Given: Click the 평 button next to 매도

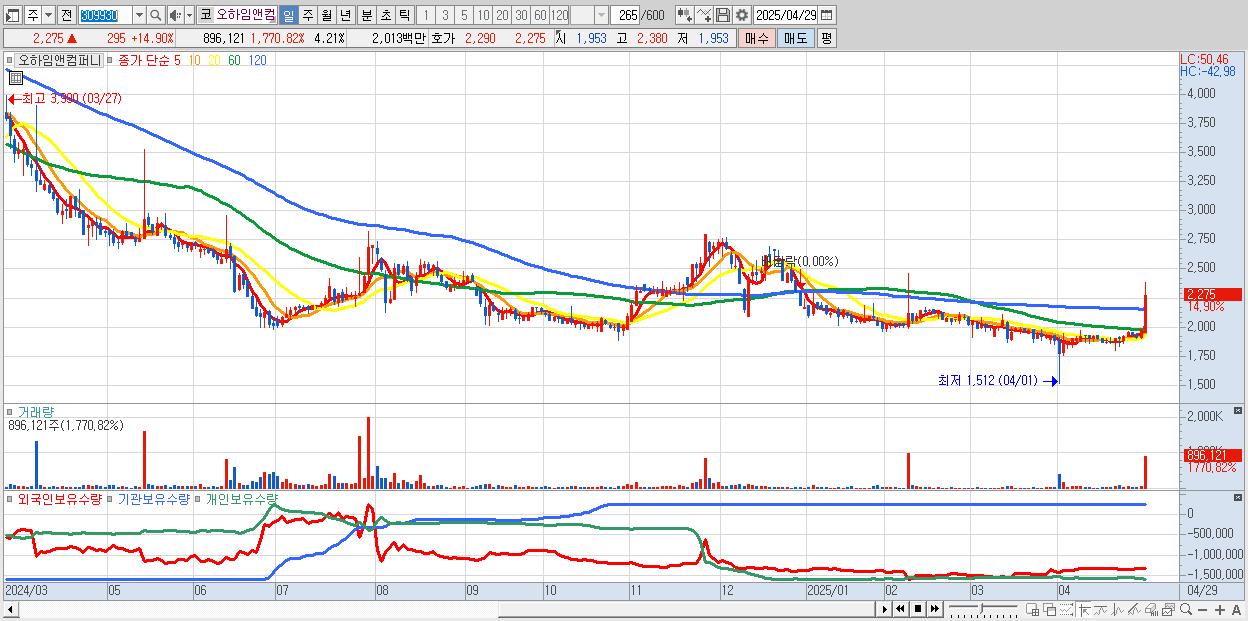Looking at the screenshot, I should click(x=826, y=38).
